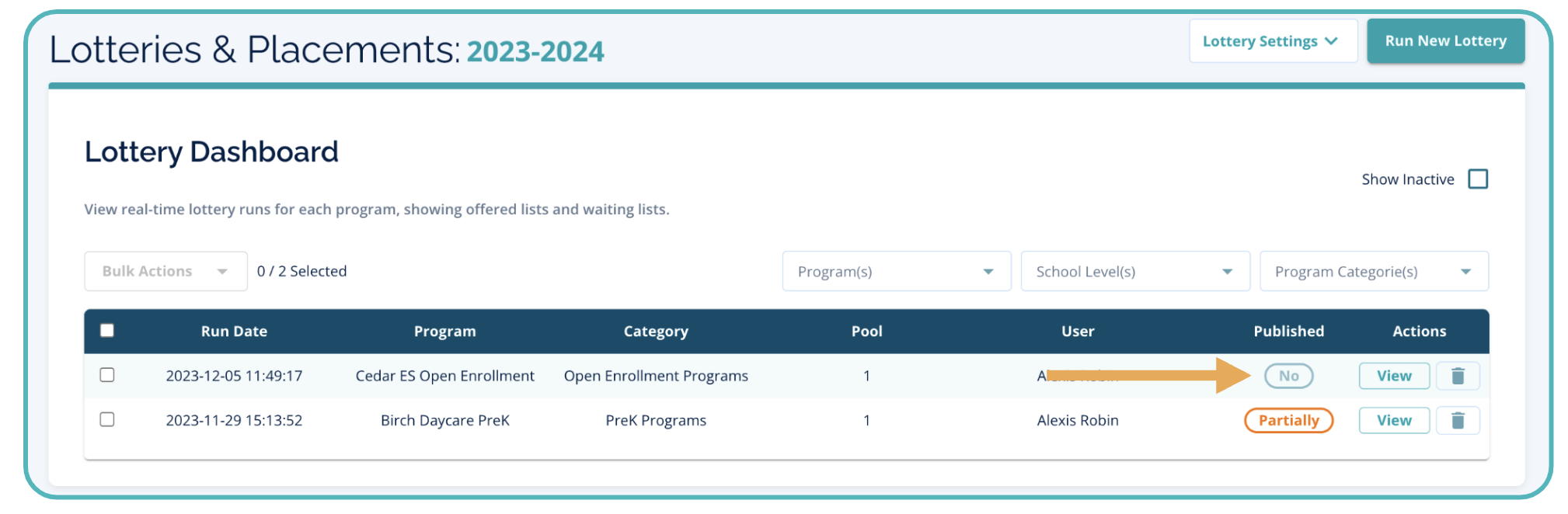Screen dimensions: 1568x514
Task: Check the Cedar ES Open Enrollment row
Action: [107, 375]
